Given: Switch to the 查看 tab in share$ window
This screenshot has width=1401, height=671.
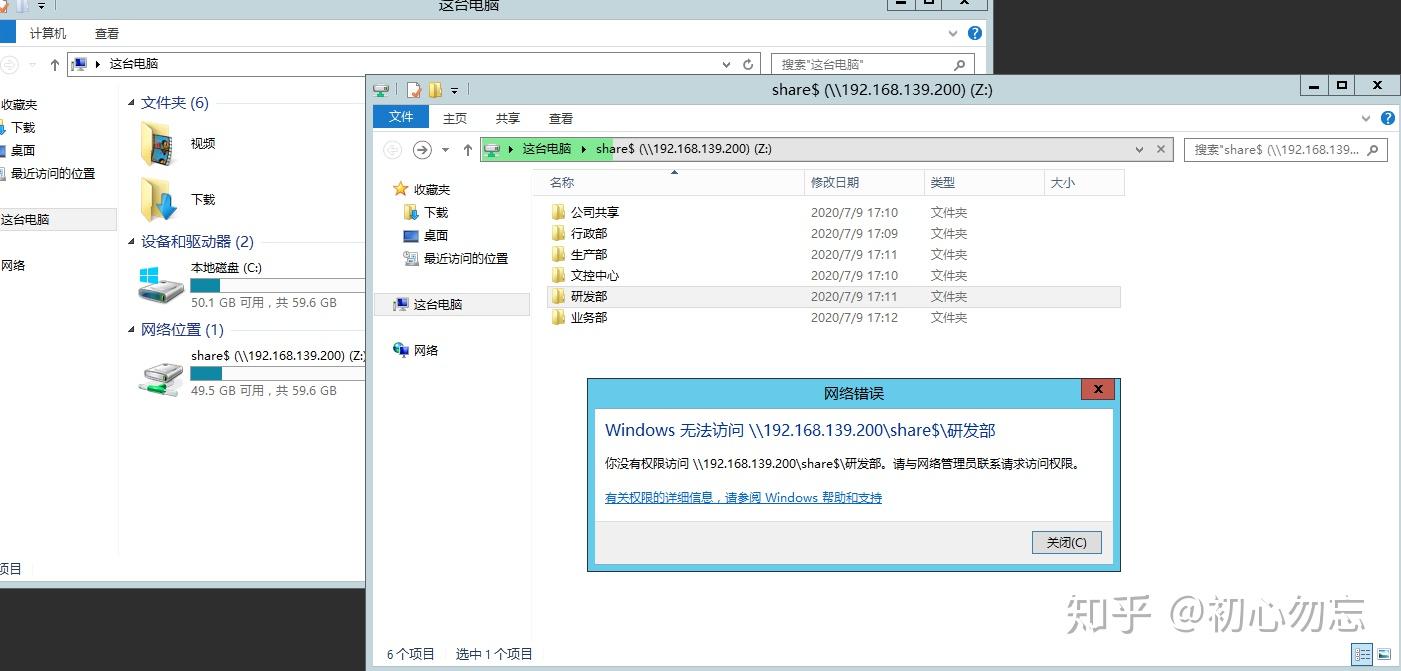Looking at the screenshot, I should (561, 118).
